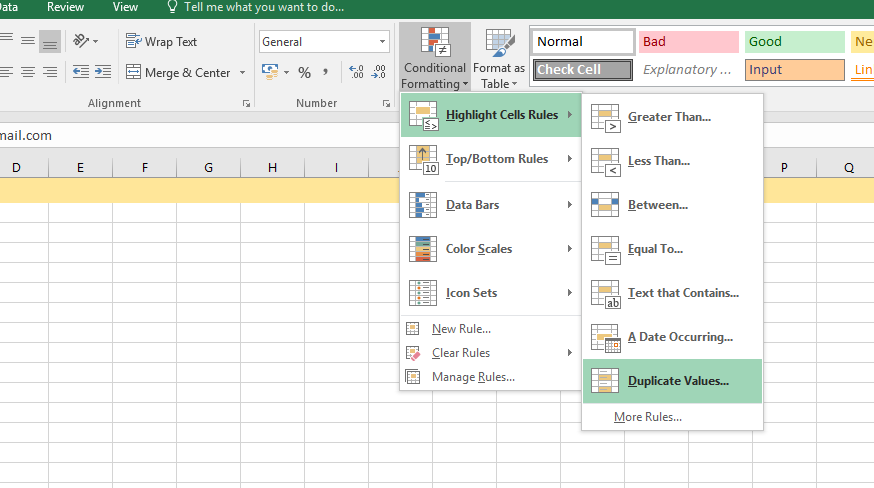Image resolution: width=874 pixels, height=488 pixels.
Task: Toggle Wrap Text on
Action: (161, 42)
